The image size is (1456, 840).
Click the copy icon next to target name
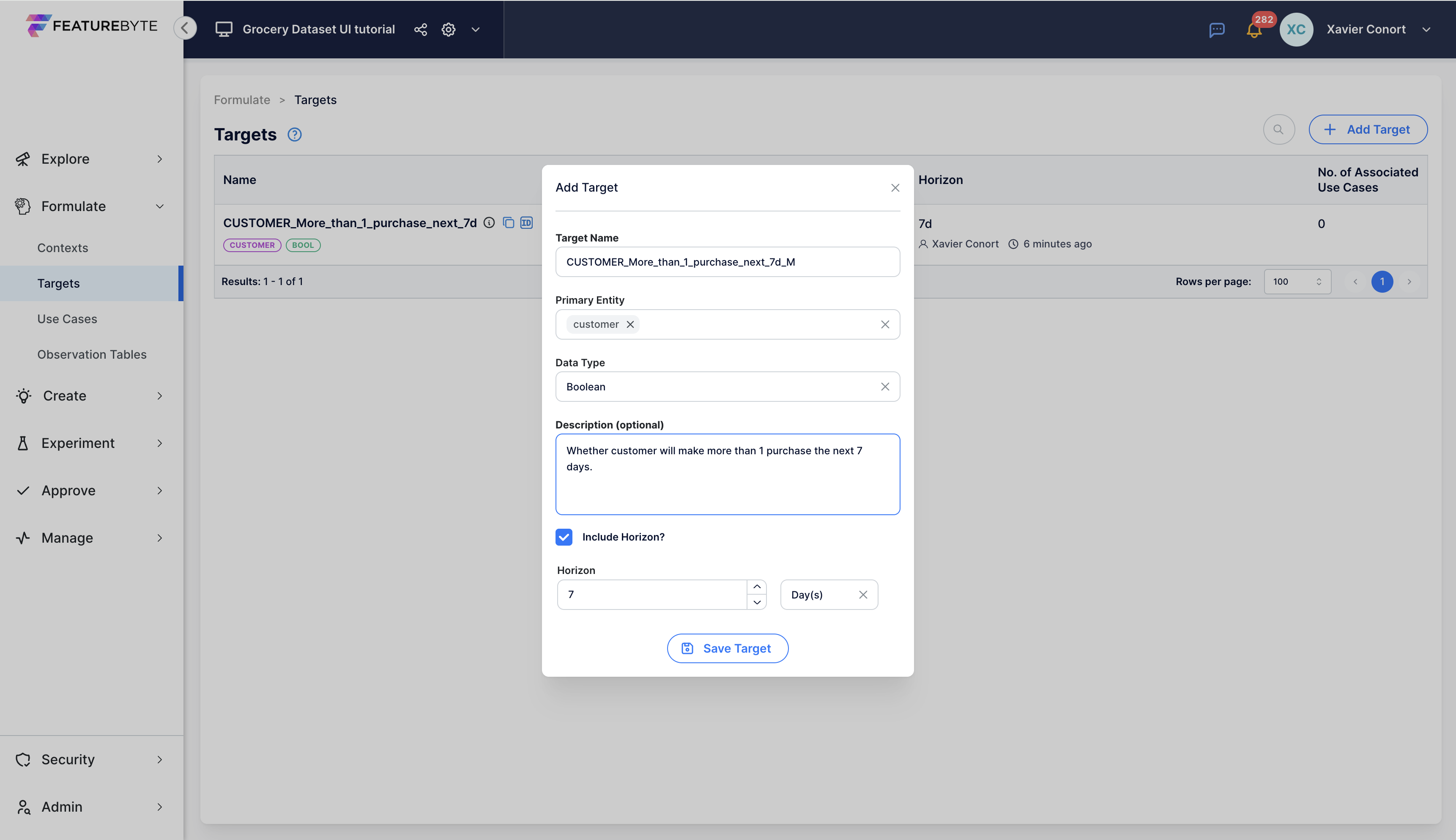[x=508, y=222]
